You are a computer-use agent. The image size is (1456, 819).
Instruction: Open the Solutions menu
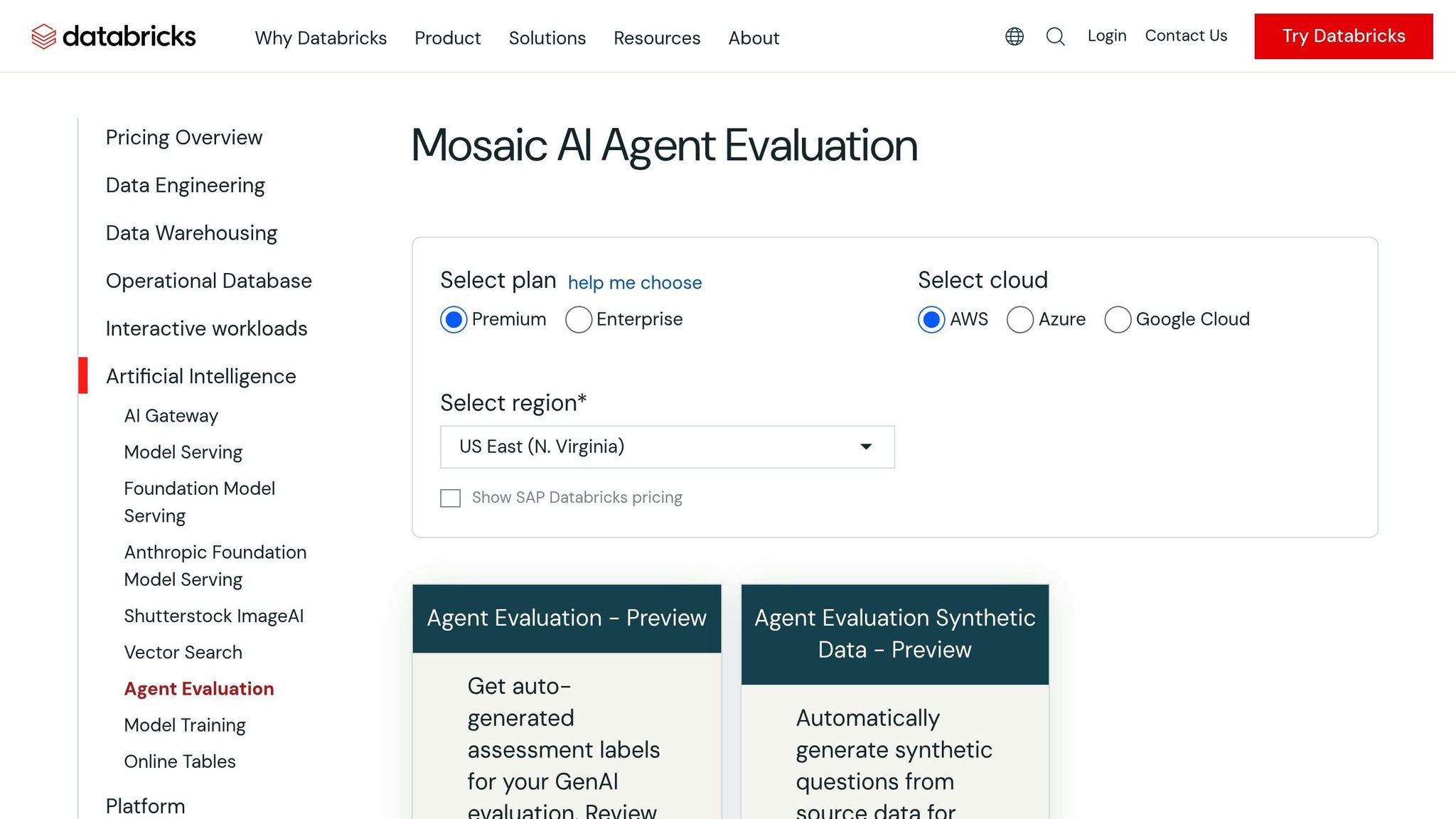click(547, 38)
